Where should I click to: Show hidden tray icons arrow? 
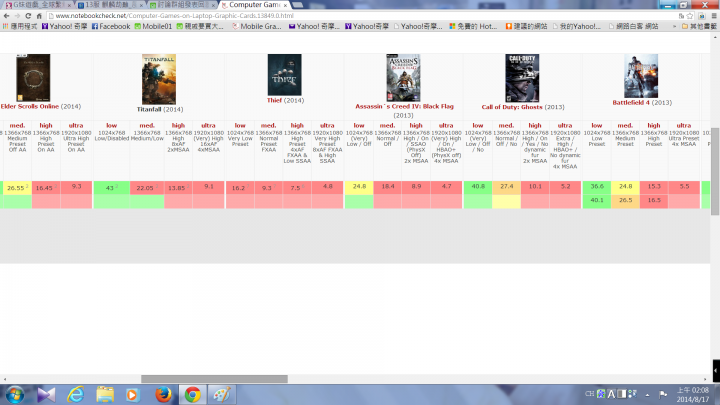coord(647,394)
